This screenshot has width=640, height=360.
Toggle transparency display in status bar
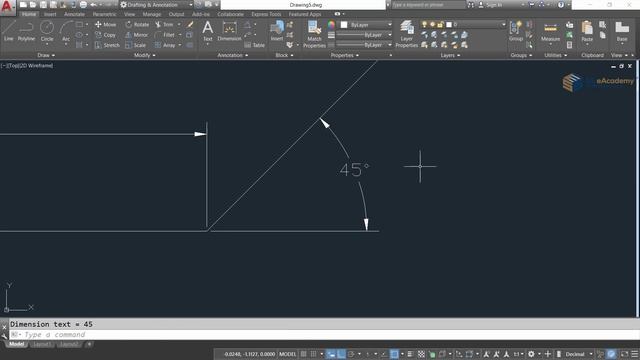(421, 354)
